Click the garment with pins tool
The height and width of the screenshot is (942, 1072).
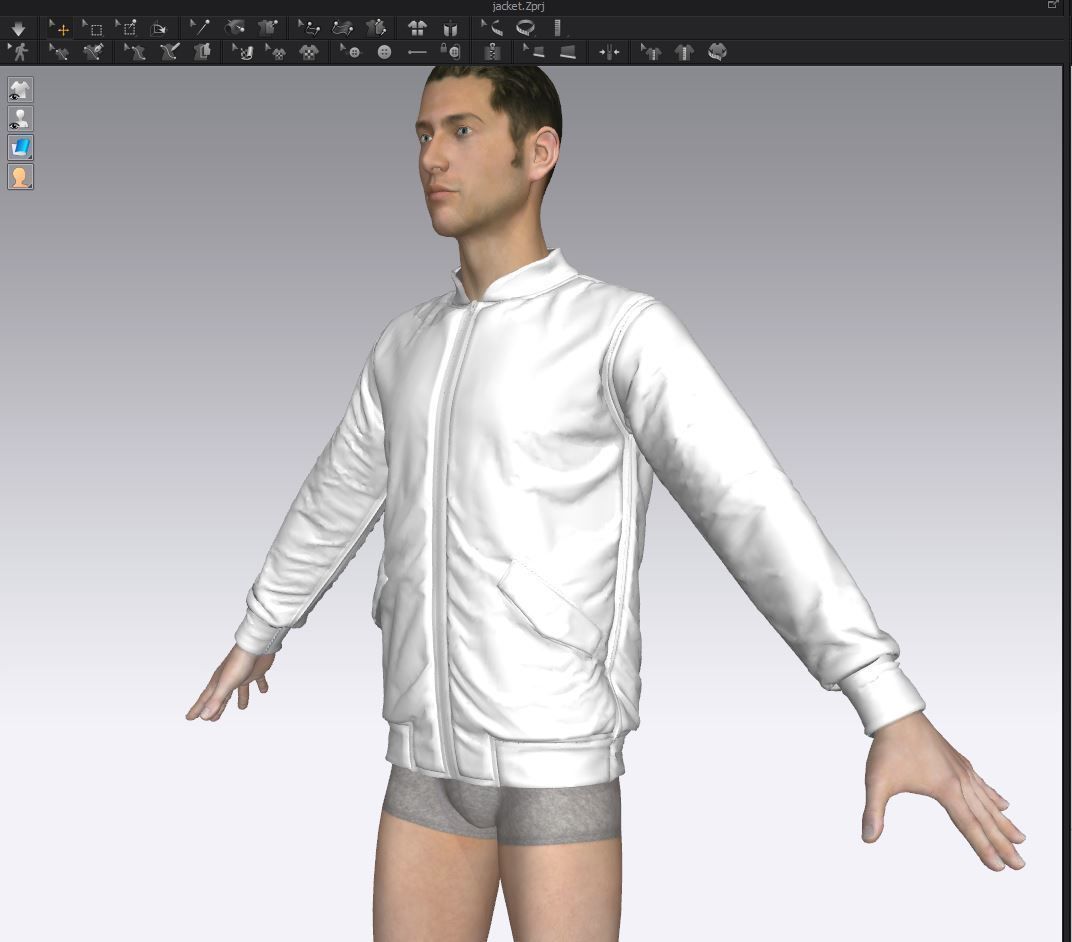[x=376, y=29]
